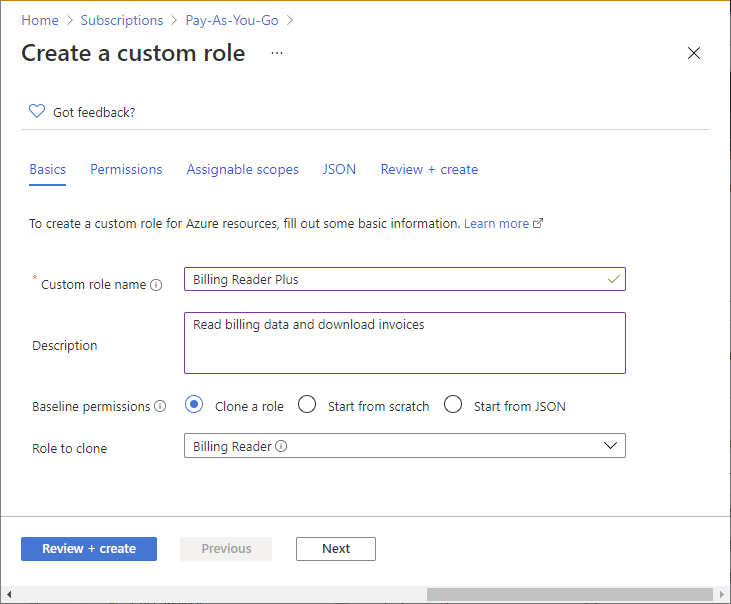Viewport: 731px width, 604px height.
Task: Close the Create a custom role pane
Action: point(694,53)
